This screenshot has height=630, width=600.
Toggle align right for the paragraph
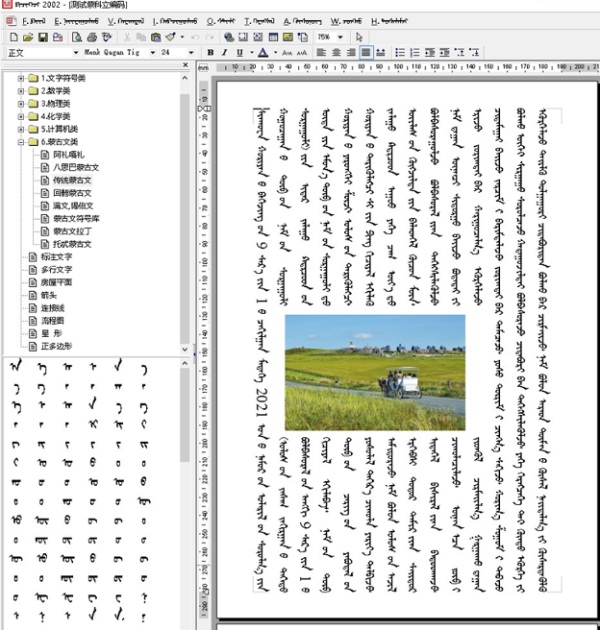(351, 53)
